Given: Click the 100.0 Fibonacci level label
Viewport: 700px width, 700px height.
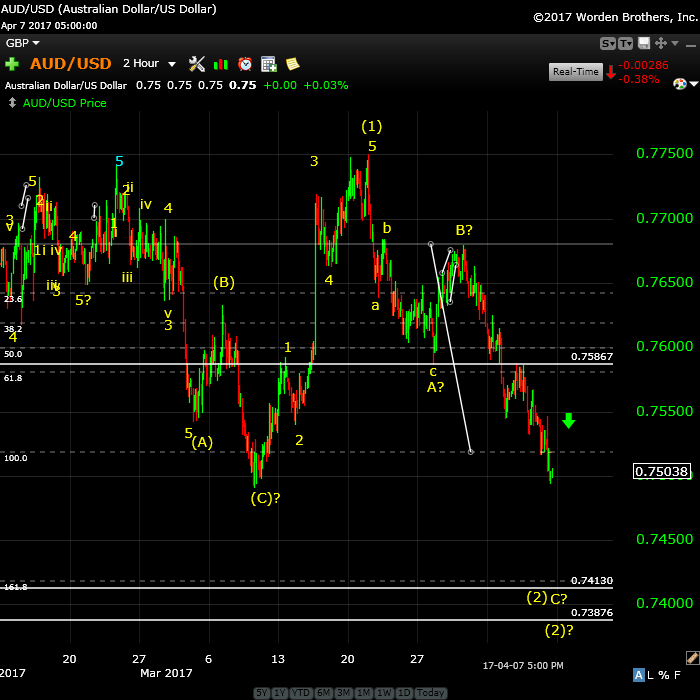Looking at the screenshot, I should (16, 458).
